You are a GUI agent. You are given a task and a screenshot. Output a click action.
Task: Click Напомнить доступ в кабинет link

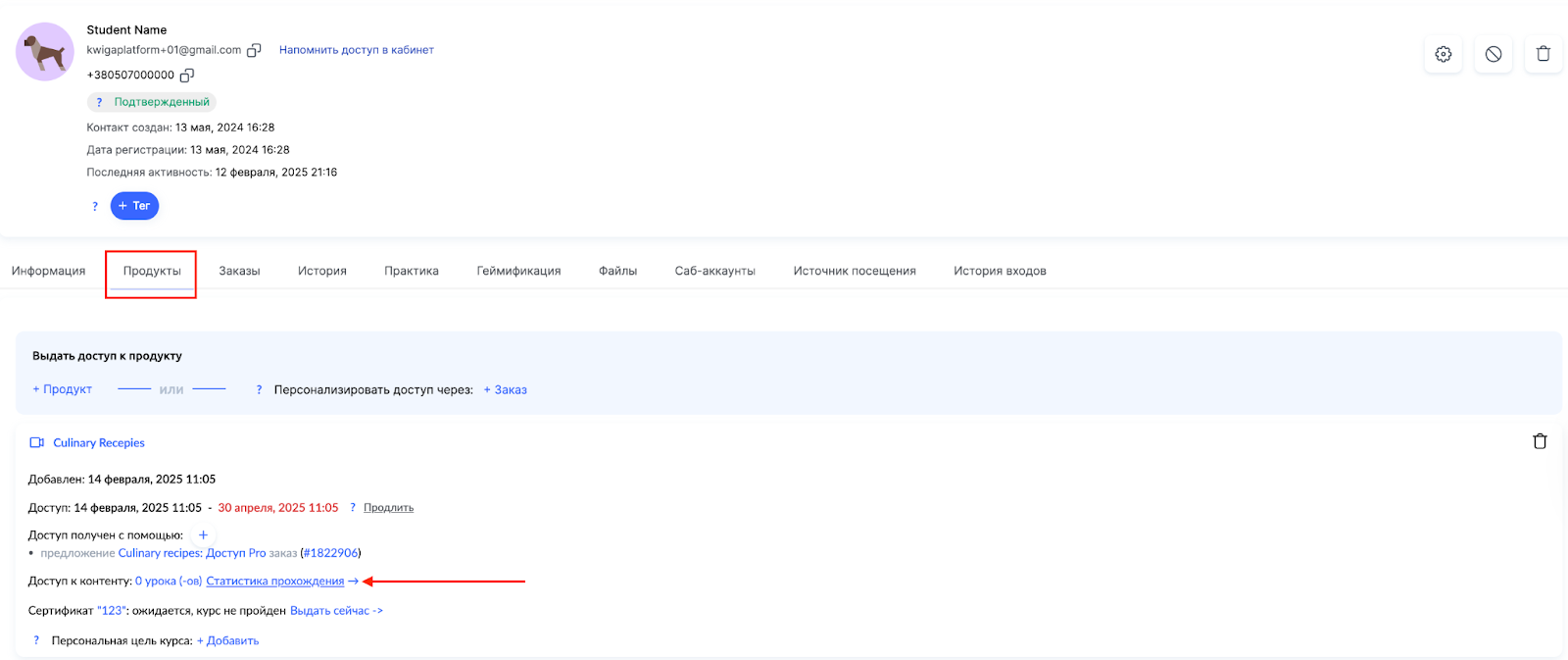point(356,50)
